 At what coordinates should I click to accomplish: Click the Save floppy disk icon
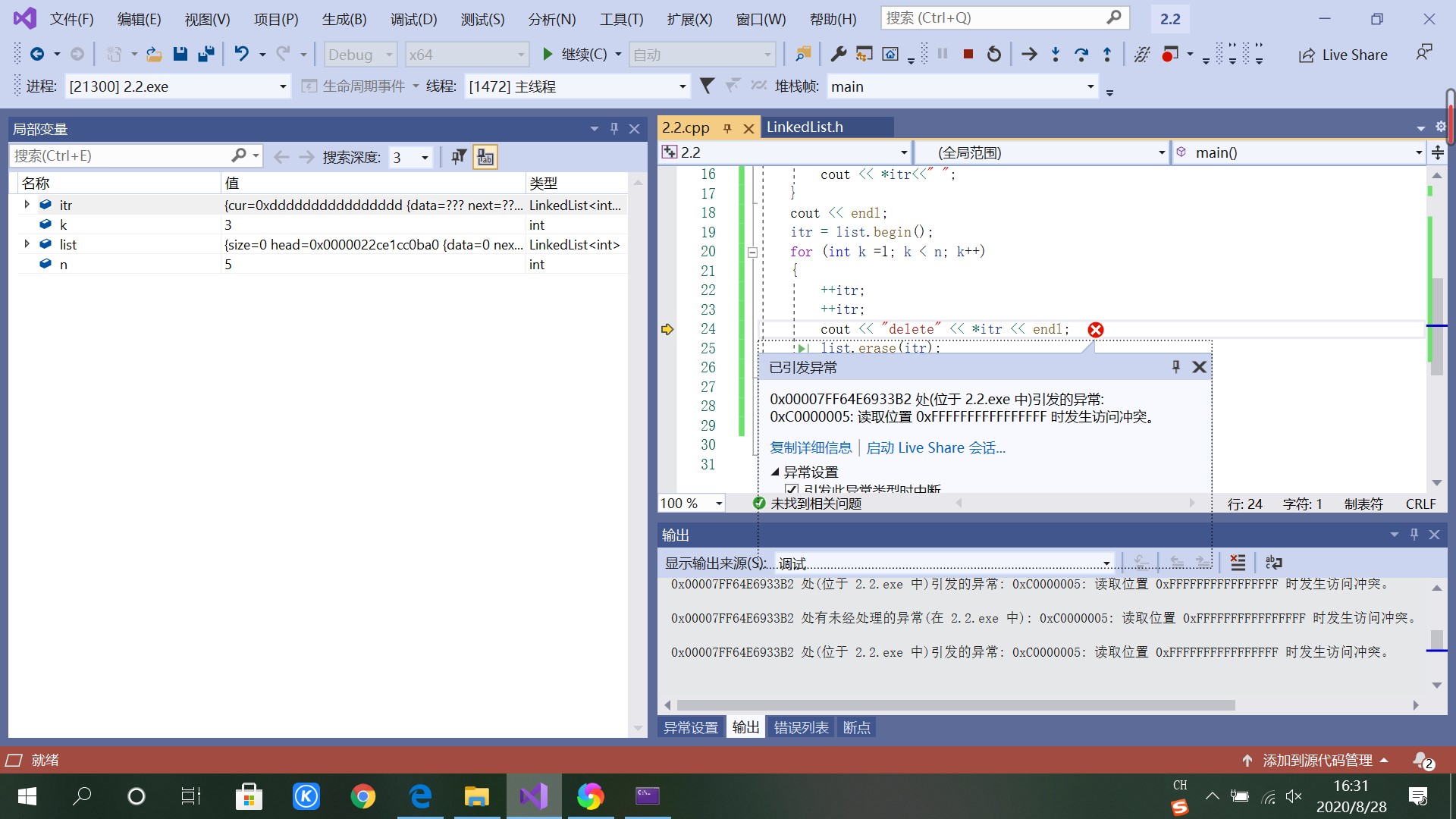tap(180, 54)
